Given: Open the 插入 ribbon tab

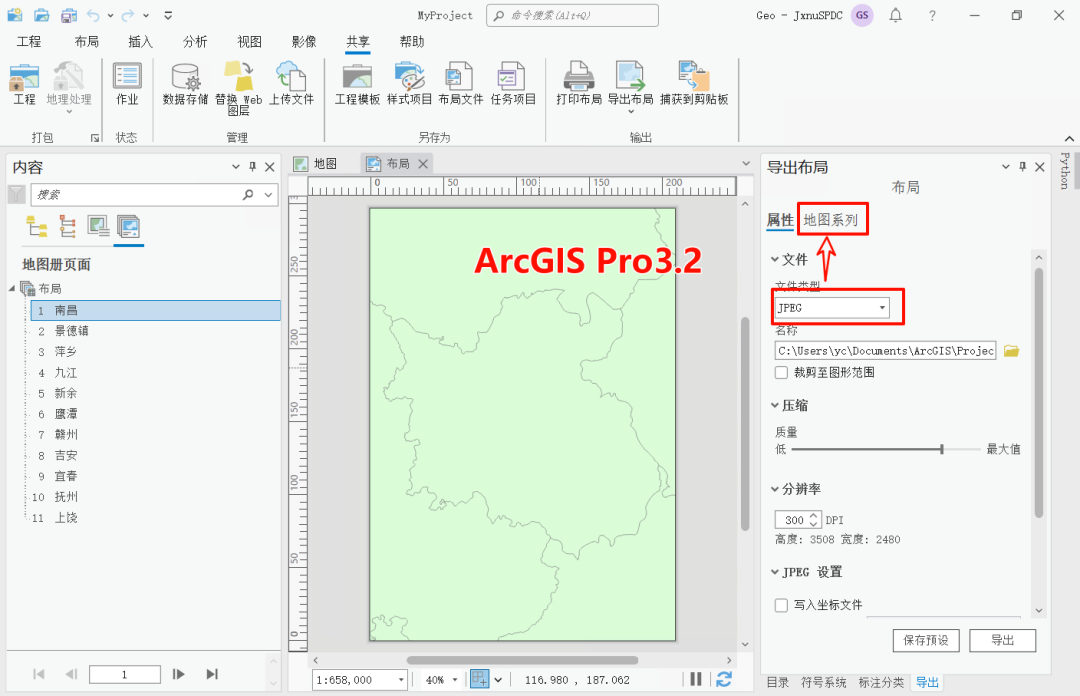Looking at the screenshot, I should click(141, 41).
